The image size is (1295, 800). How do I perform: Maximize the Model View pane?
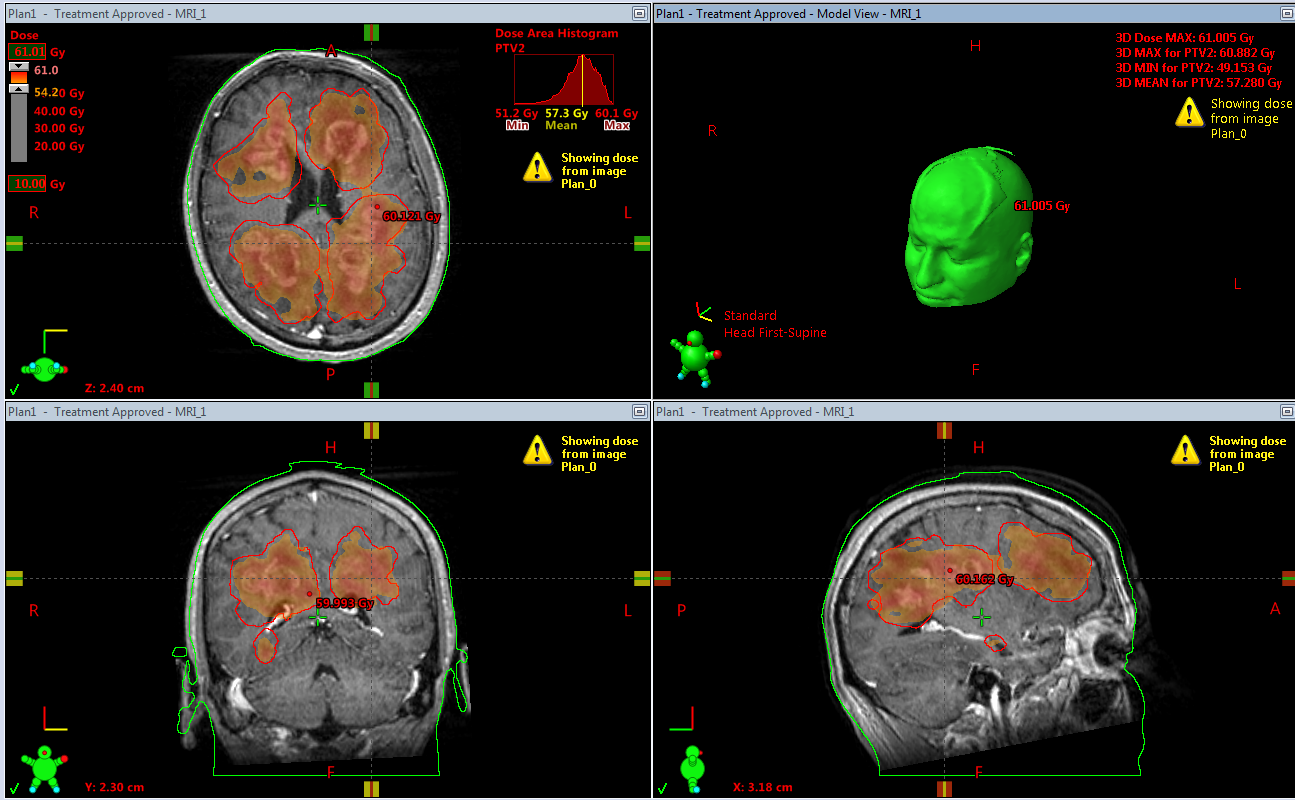coord(1286,13)
